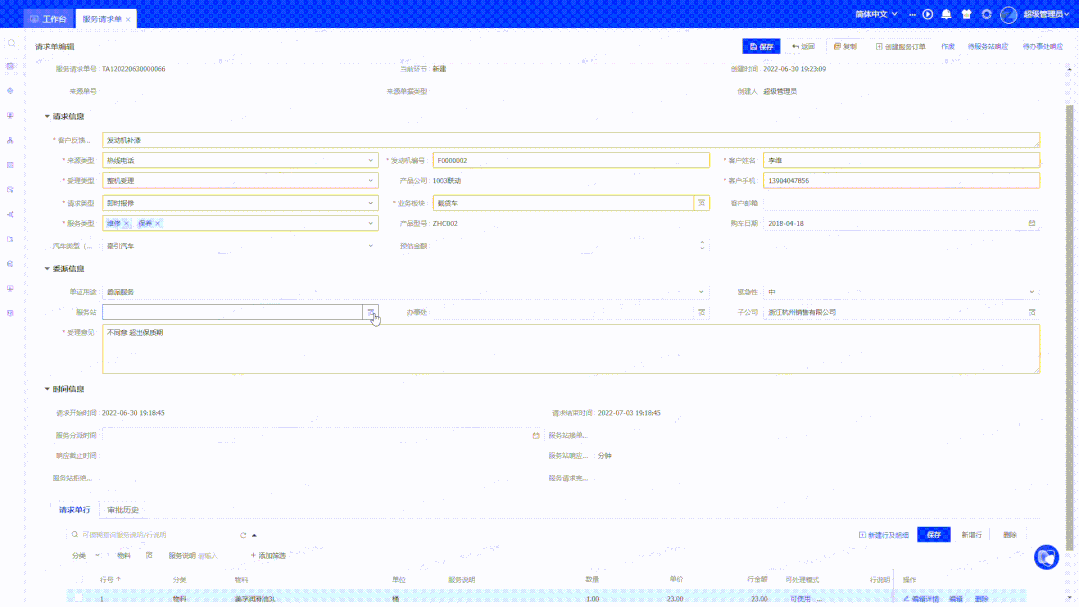Expand the 来源类型 dropdown
1079x607 pixels.
tap(372, 160)
